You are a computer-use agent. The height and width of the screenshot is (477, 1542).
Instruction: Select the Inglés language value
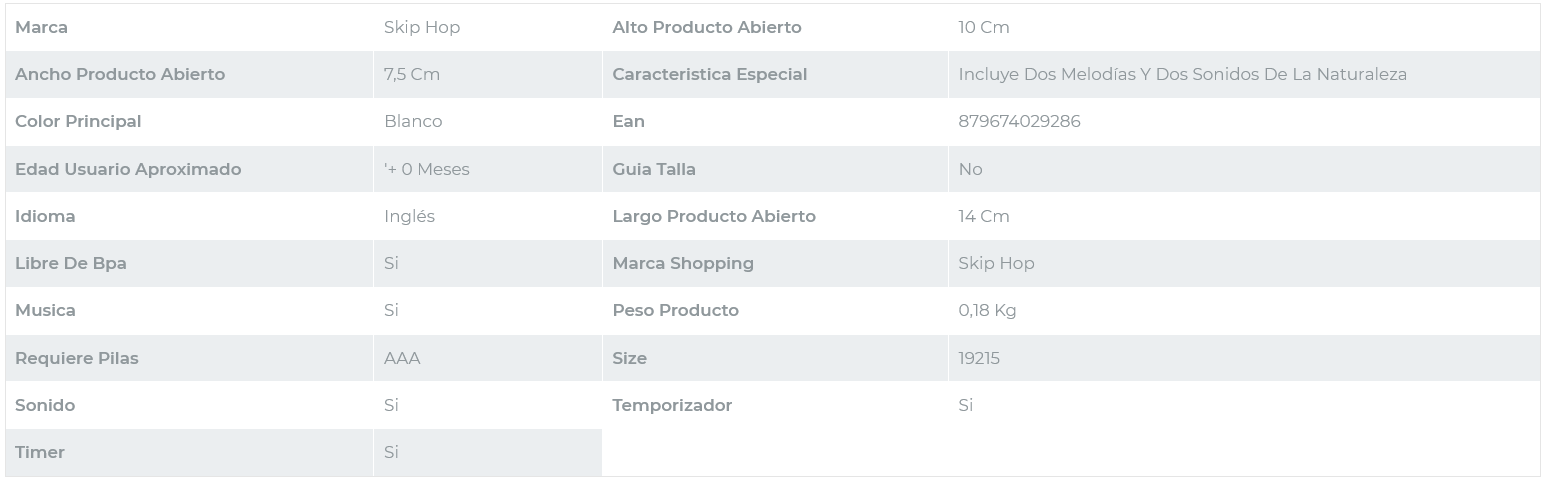point(409,216)
